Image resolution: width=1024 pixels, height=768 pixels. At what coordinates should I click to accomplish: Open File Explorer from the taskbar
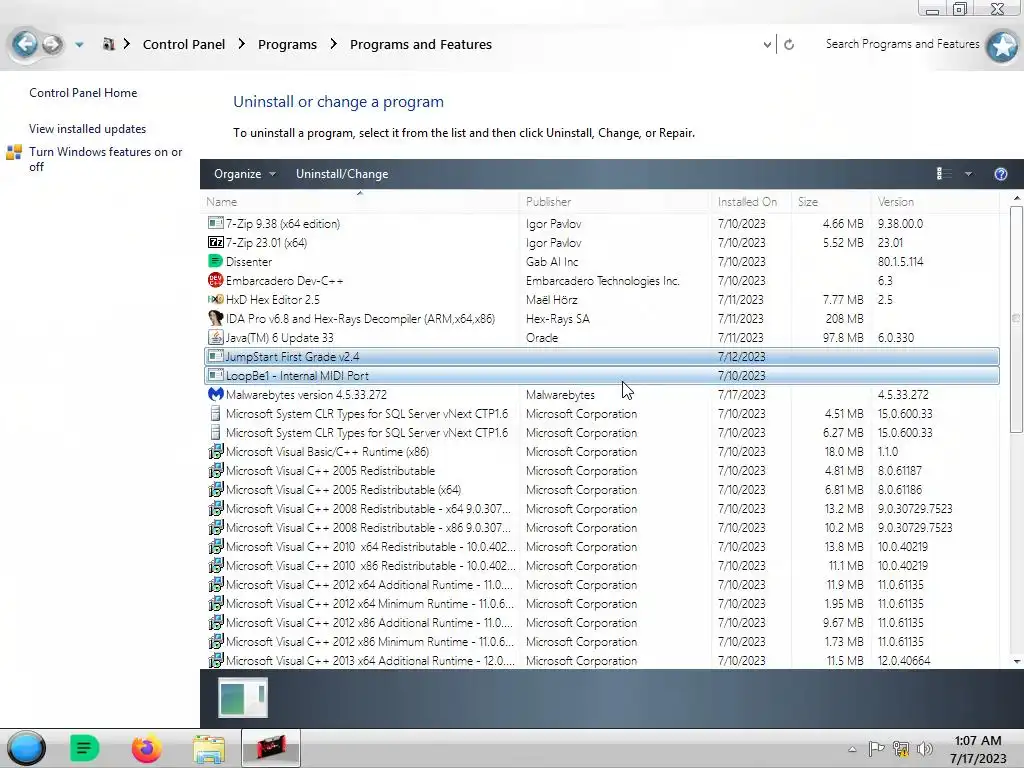pos(209,748)
